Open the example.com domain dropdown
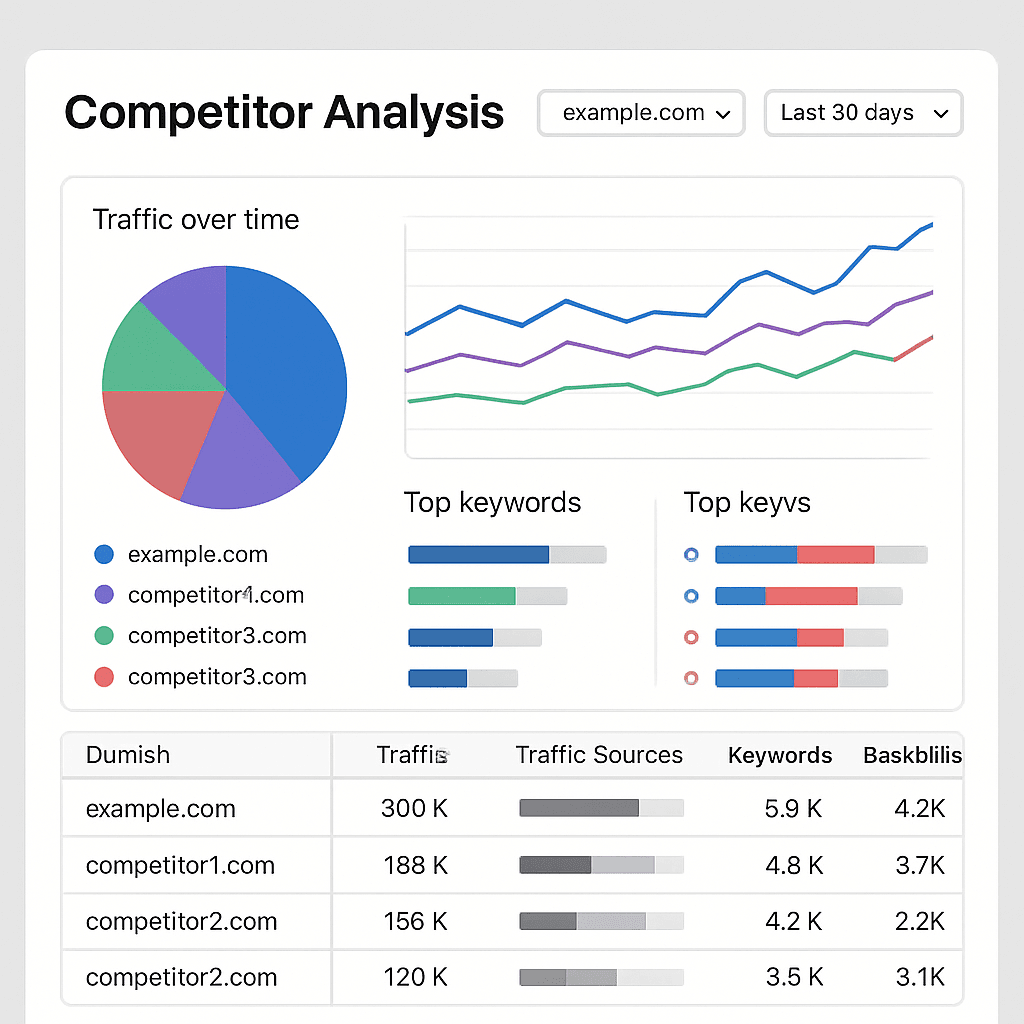The width and height of the screenshot is (1024, 1024). click(641, 113)
